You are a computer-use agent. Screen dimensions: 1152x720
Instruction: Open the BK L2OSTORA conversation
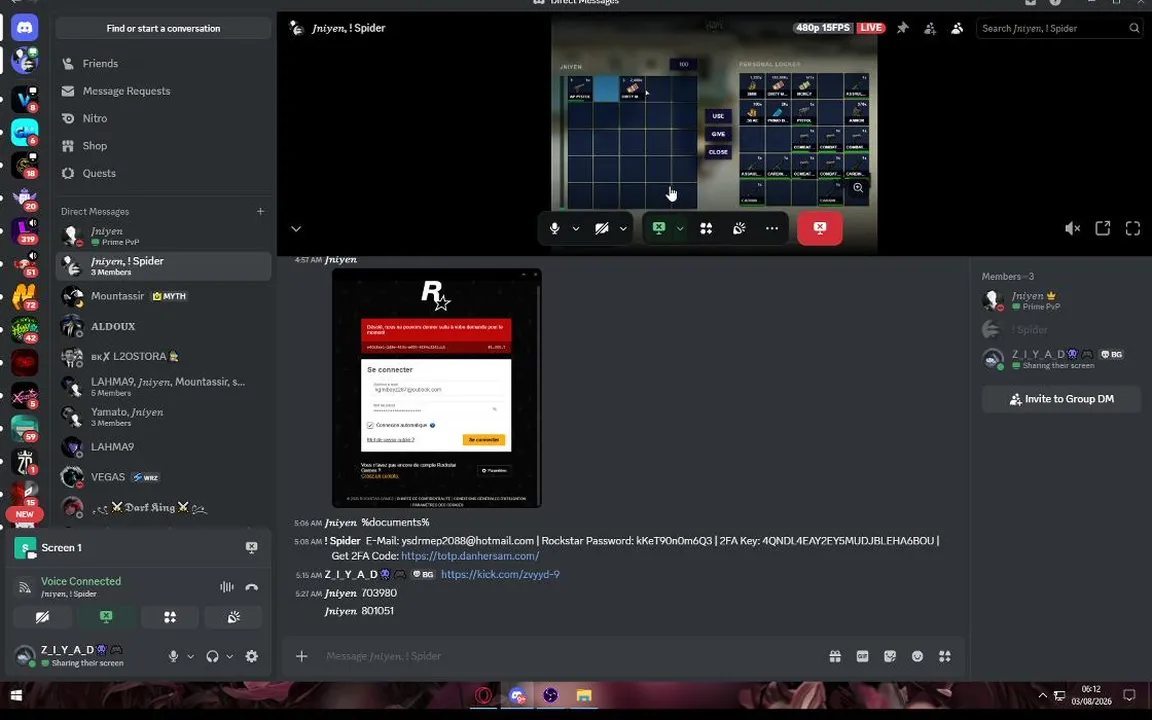(163, 356)
